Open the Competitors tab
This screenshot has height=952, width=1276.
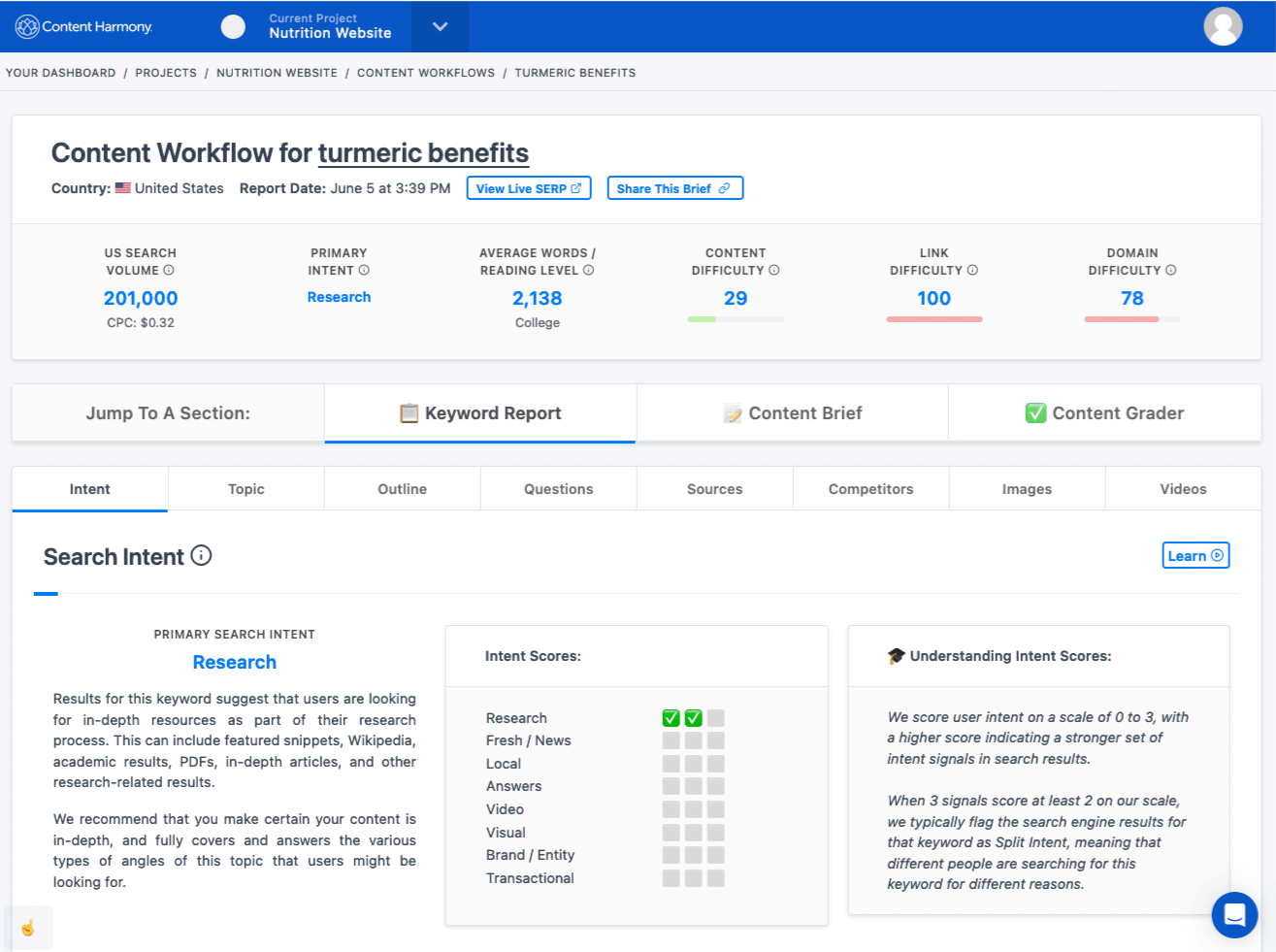[x=870, y=488]
